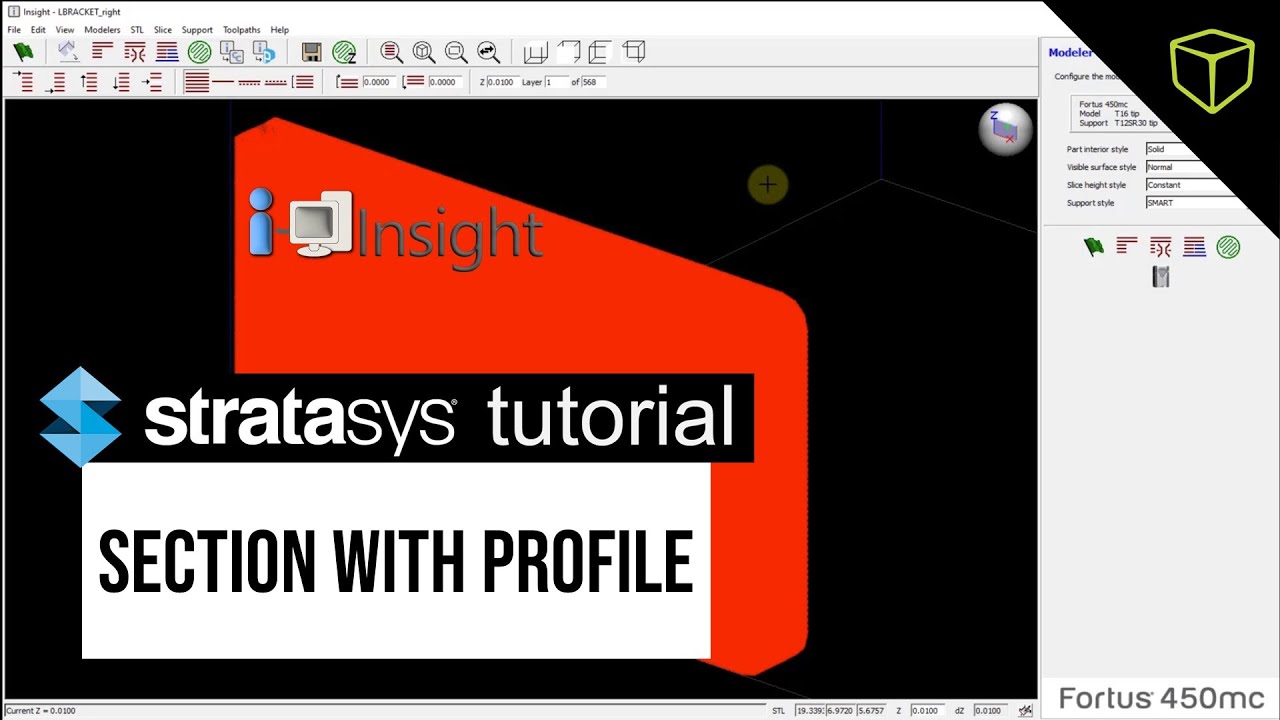Viewport: 1280px width, 720px height.
Task: Click the support icon in the Modeler panel
Action: tap(1161, 247)
